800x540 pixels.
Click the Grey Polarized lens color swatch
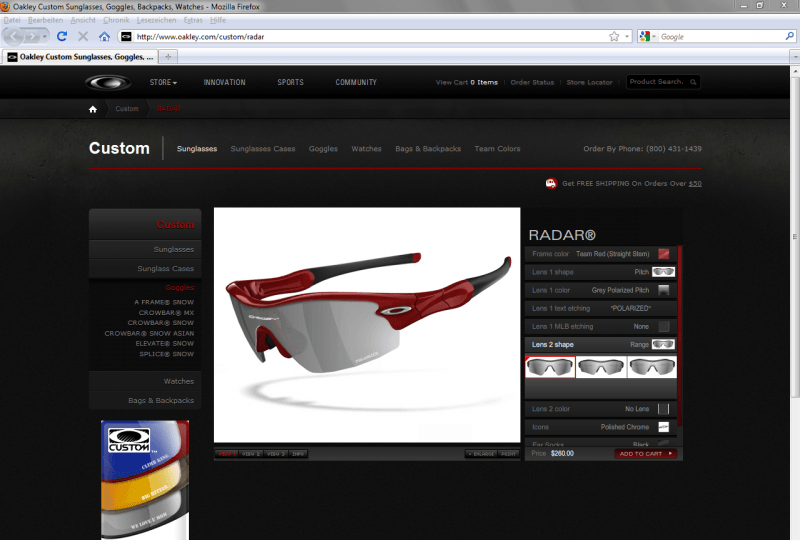pos(663,290)
